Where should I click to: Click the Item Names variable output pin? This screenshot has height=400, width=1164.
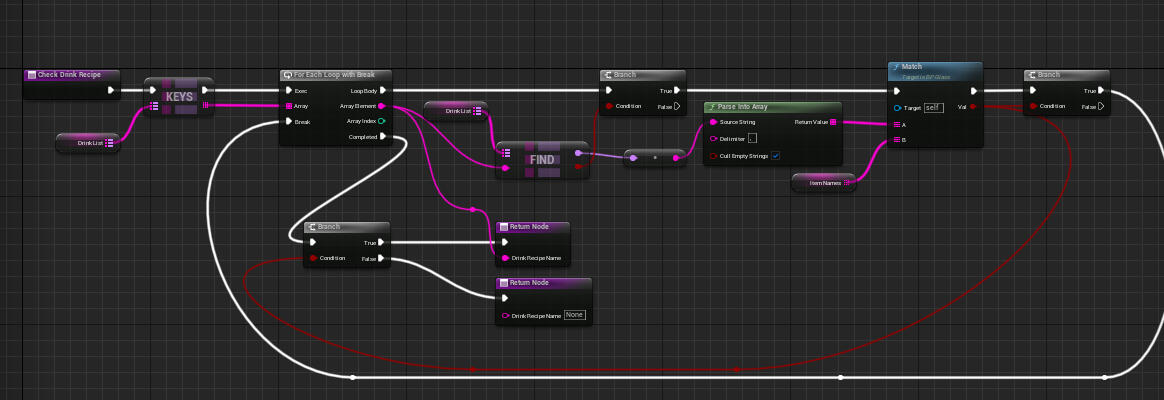[x=847, y=182]
